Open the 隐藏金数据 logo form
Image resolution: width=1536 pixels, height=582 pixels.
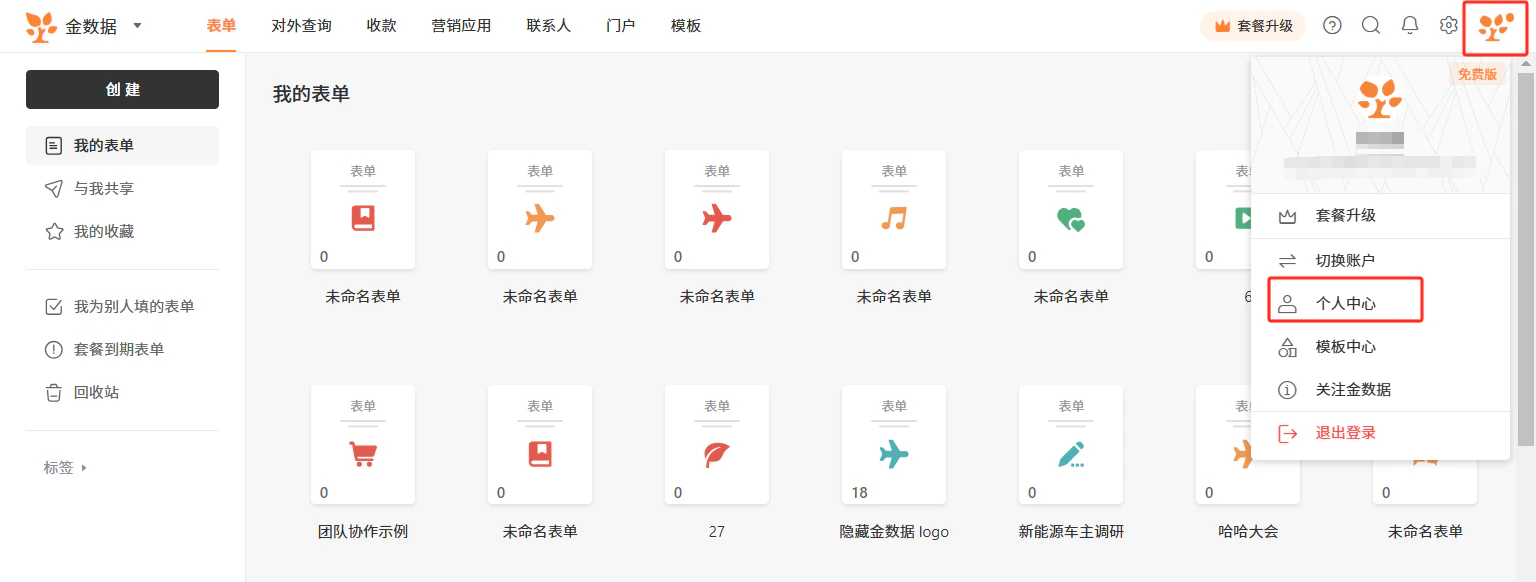pyautogui.click(x=894, y=445)
